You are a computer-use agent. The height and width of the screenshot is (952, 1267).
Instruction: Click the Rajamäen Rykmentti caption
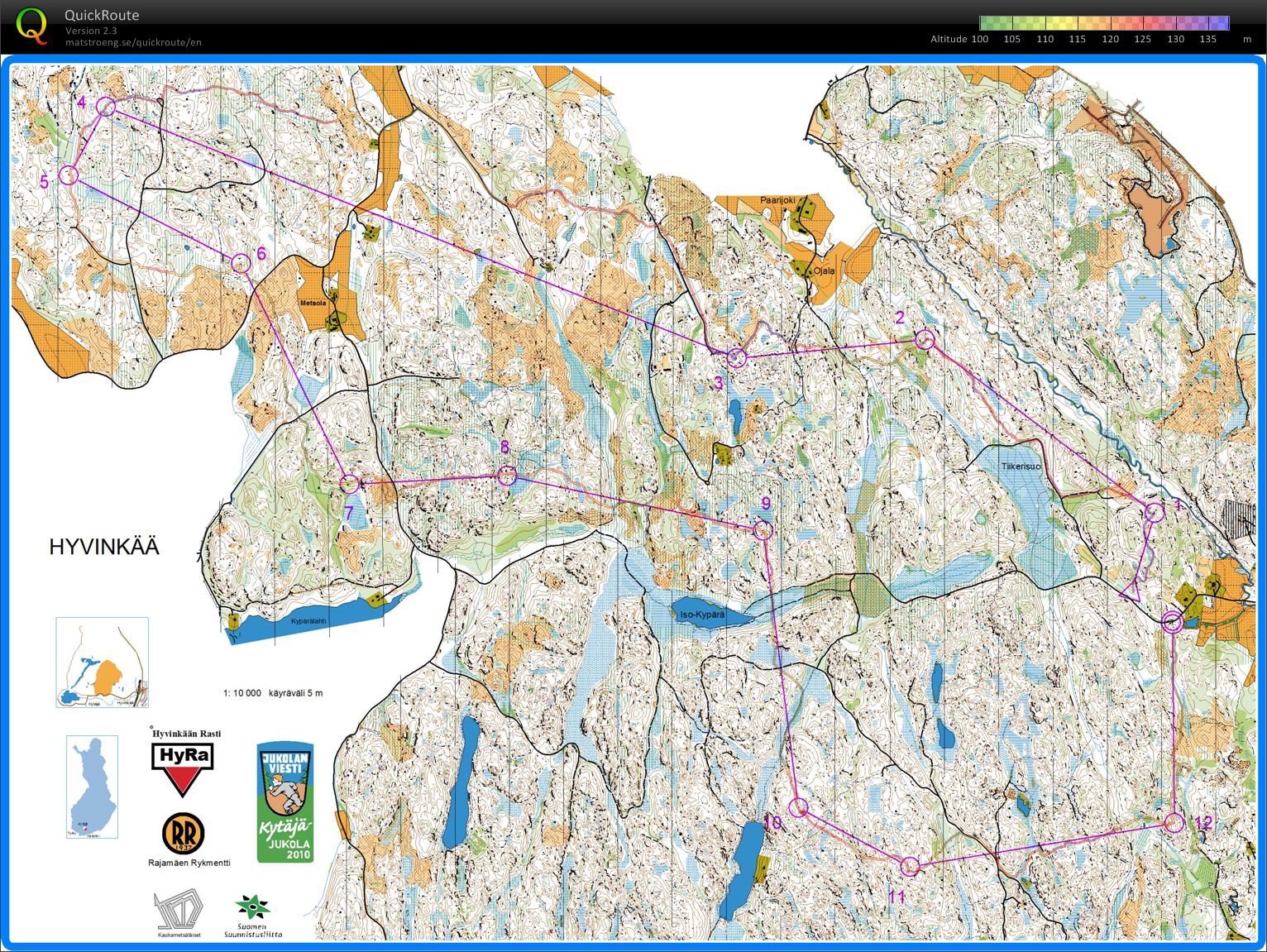coord(189,863)
